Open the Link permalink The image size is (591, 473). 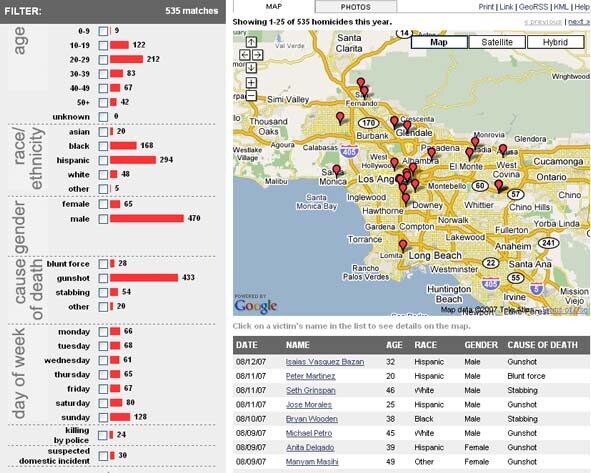tap(506, 7)
